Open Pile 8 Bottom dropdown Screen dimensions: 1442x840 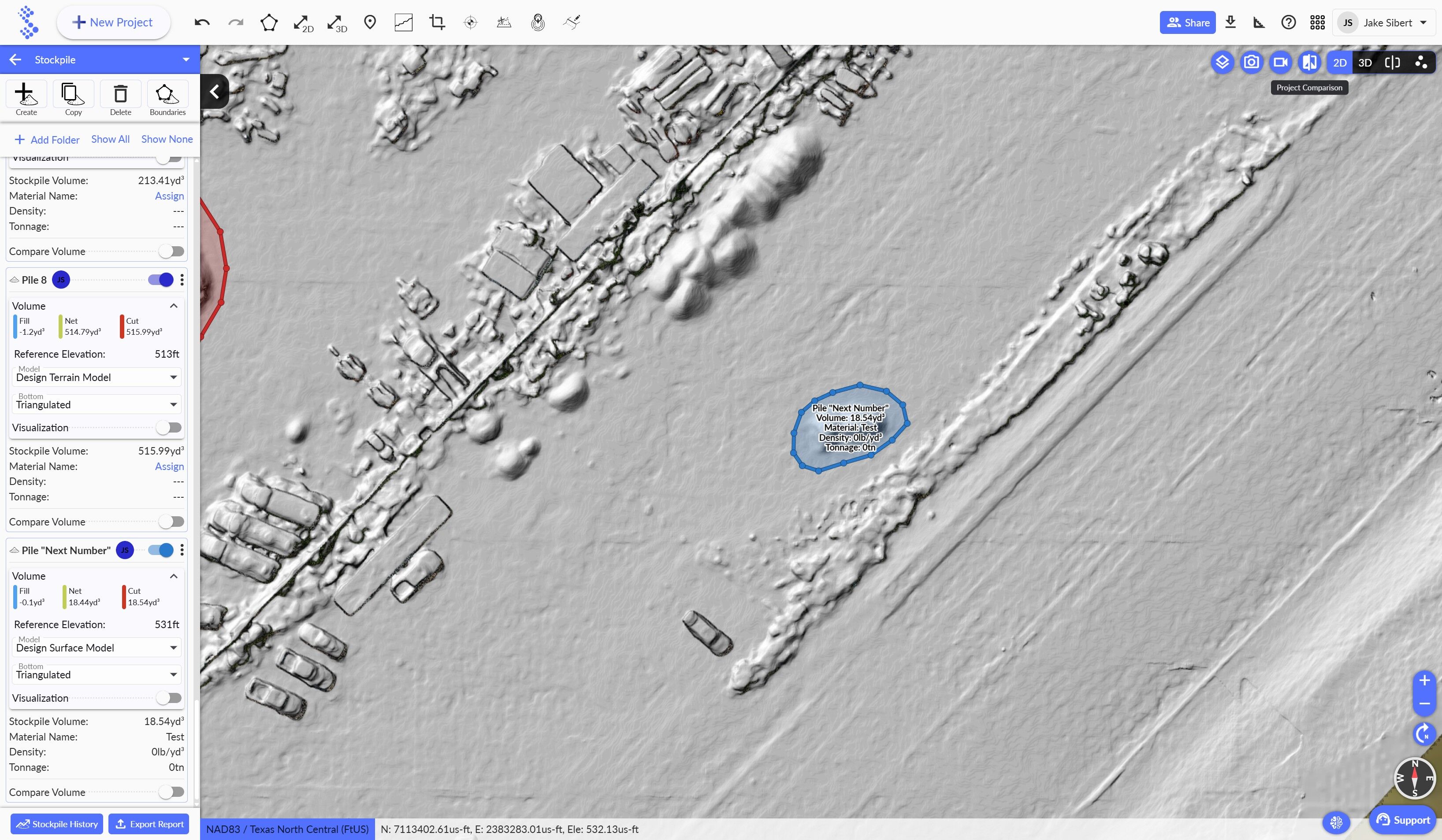[96, 404]
